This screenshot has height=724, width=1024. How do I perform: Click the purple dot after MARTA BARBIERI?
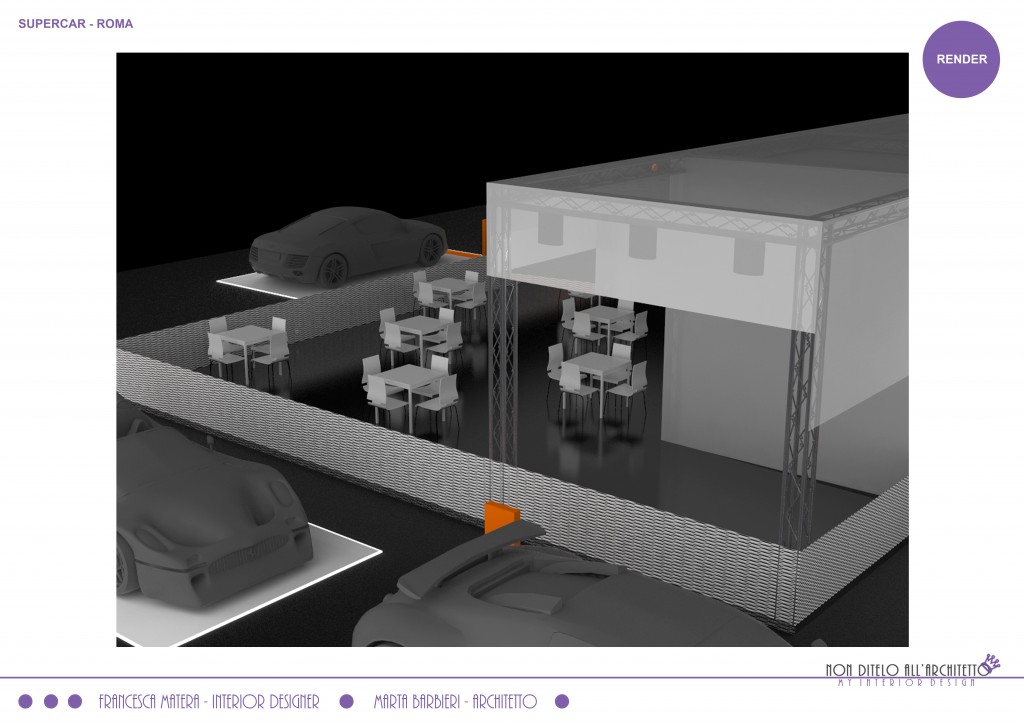coord(564,701)
